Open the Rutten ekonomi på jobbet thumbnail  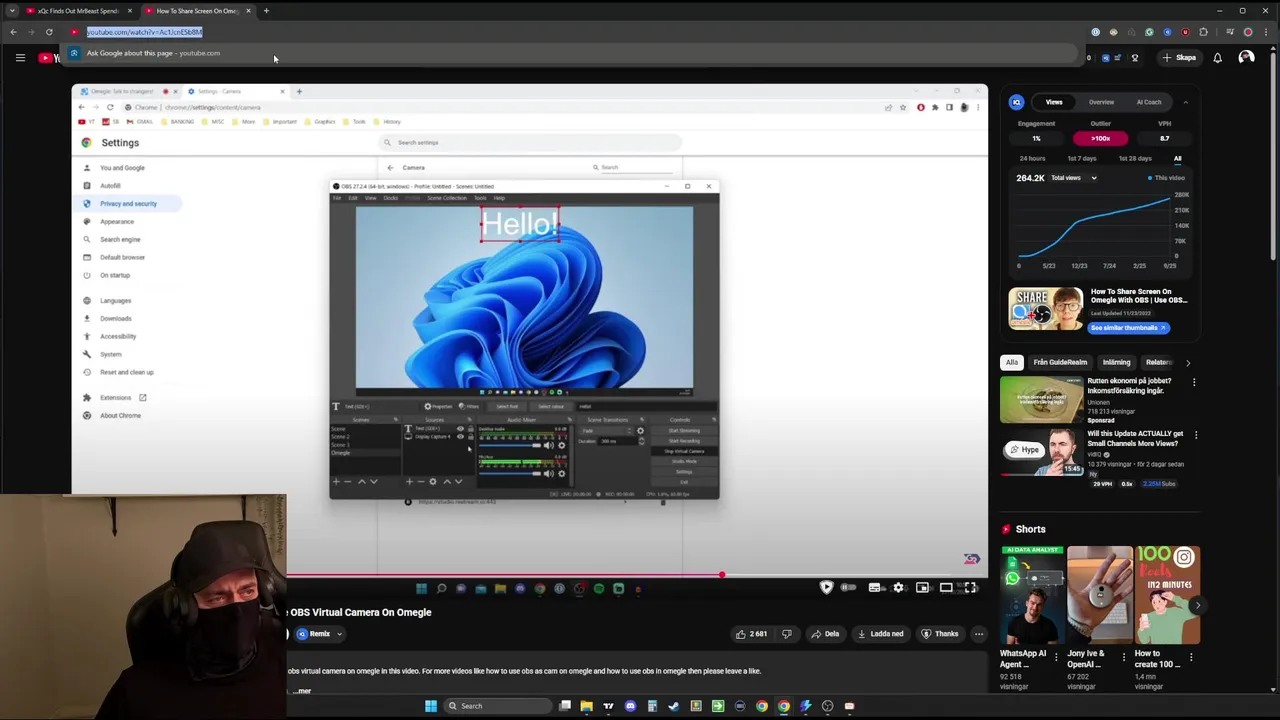click(1041, 399)
